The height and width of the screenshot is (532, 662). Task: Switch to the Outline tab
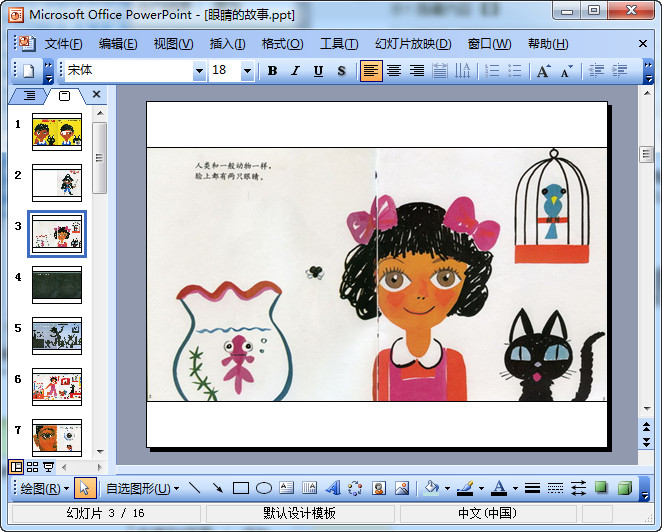(x=29, y=96)
